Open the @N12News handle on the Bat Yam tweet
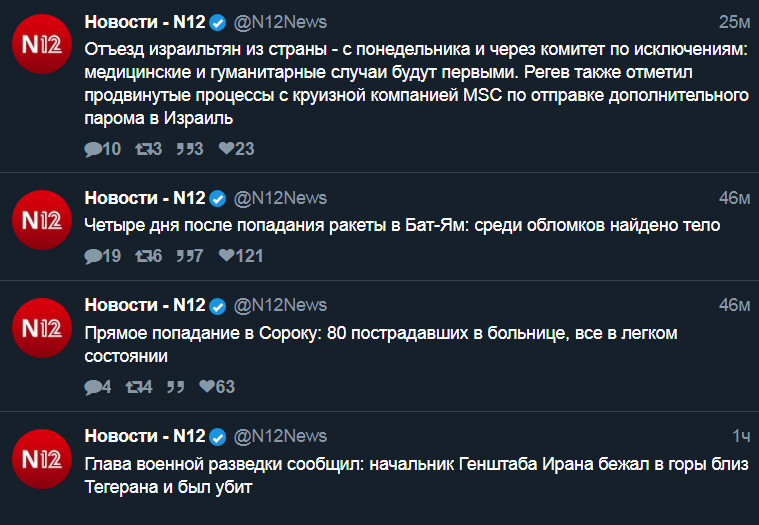759x525 pixels. [x=280, y=198]
